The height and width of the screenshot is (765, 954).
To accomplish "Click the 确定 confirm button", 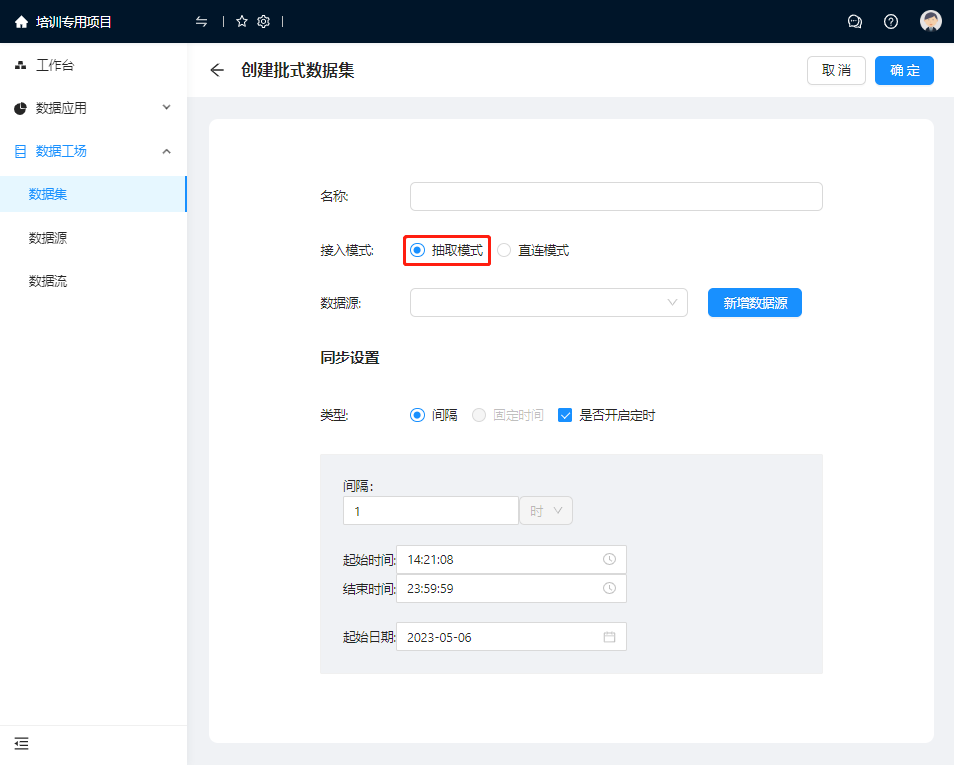I will click(x=904, y=70).
